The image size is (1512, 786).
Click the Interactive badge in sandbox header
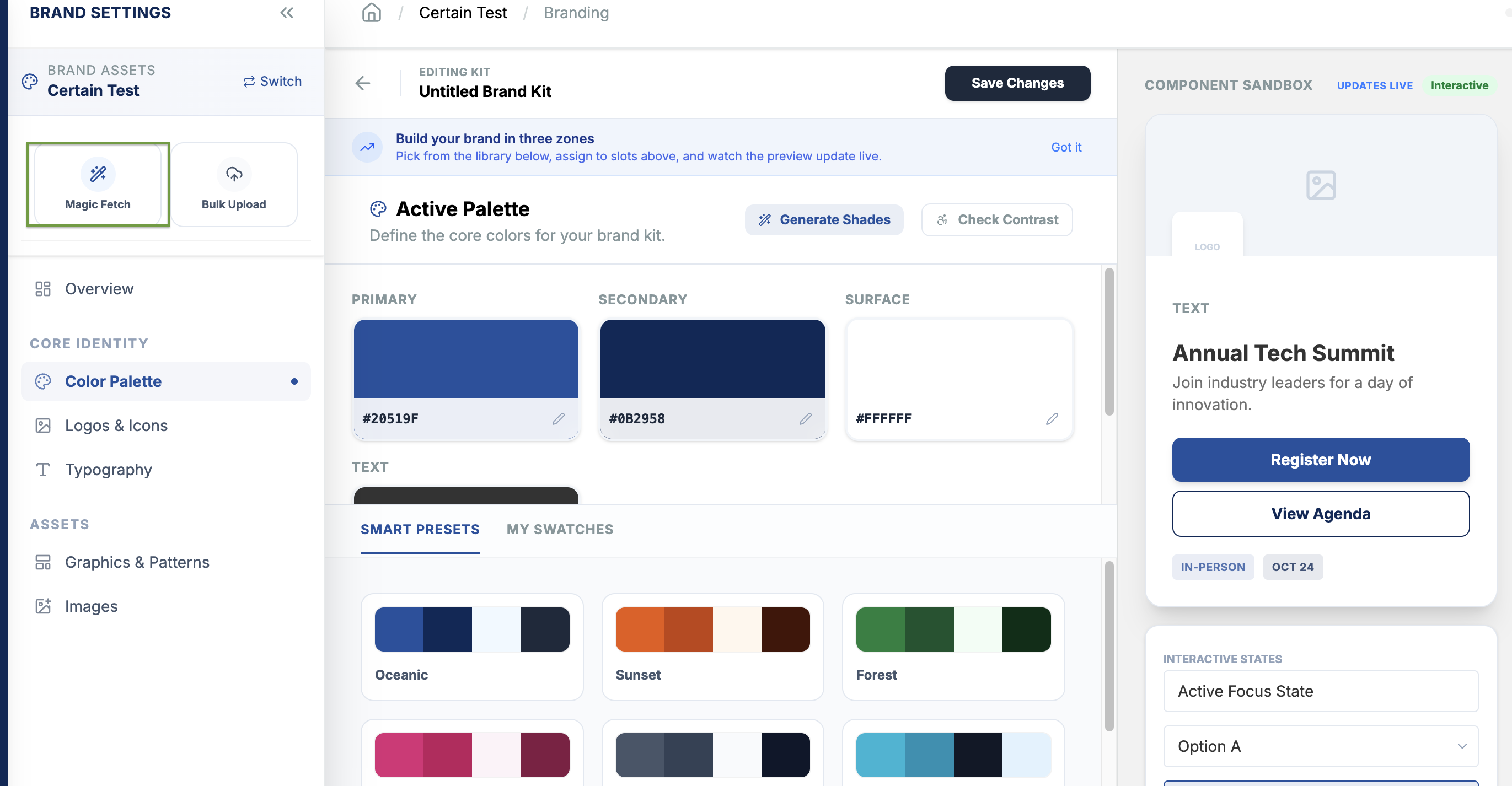(1459, 85)
